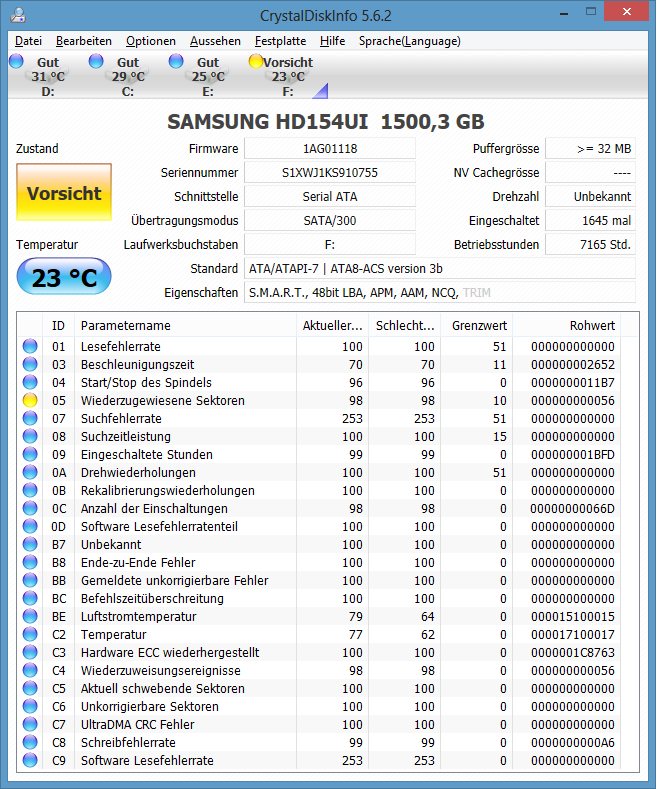Click status icon for Hardware ECC wiederhergestellt
This screenshot has width=657, height=789.
click(x=30, y=653)
